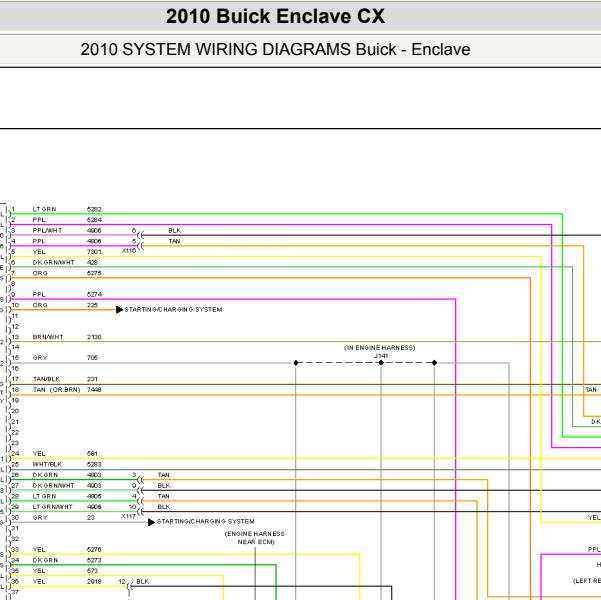Click TAN label at X117 terminal 4
601x600 pixels.
point(164,496)
